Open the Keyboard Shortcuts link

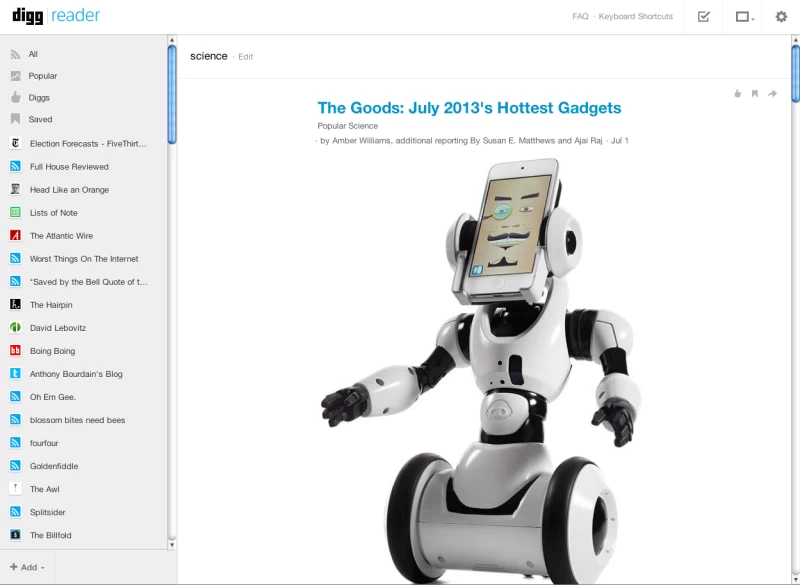tap(636, 17)
